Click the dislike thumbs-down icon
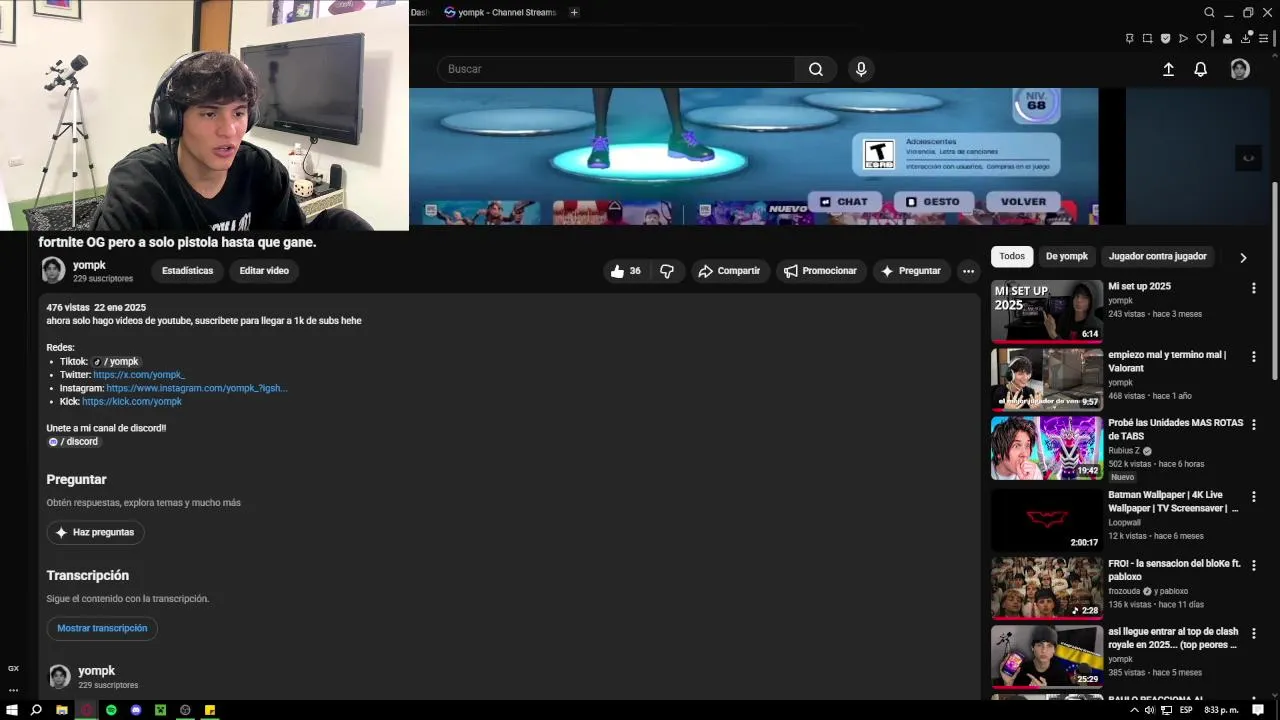 [667, 271]
